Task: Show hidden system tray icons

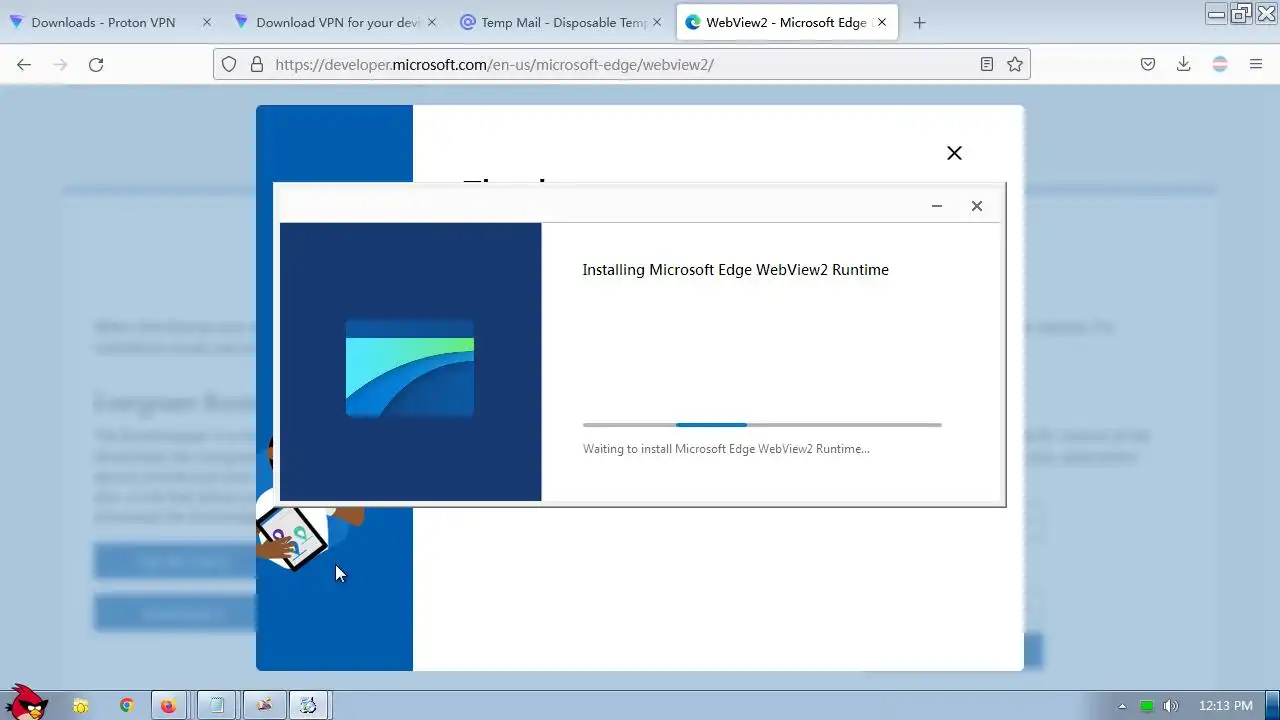Action: pos(1122,706)
